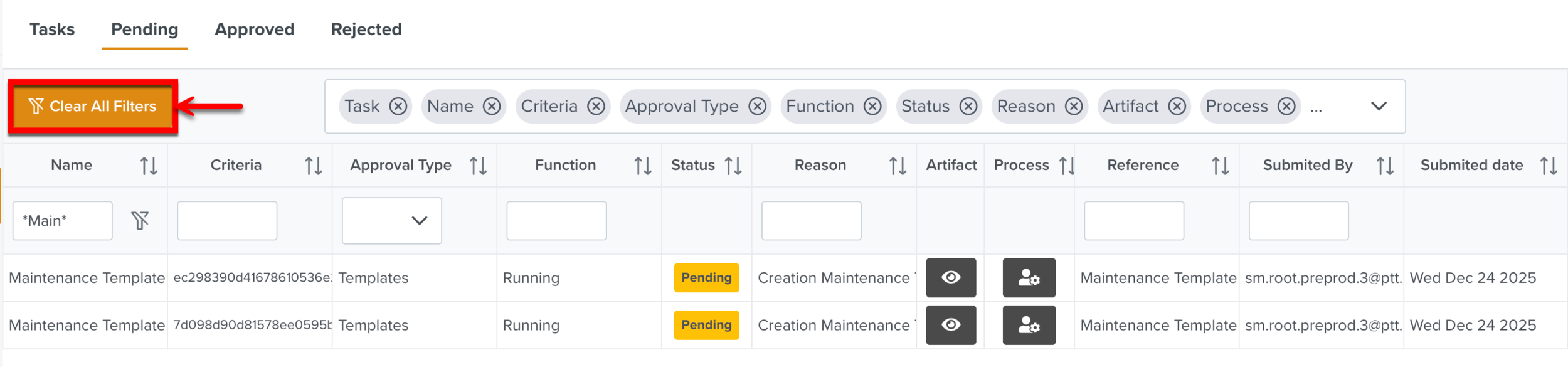View artifact of second Maintenance Template
The width and height of the screenshot is (1568, 367).
(950, 325)
